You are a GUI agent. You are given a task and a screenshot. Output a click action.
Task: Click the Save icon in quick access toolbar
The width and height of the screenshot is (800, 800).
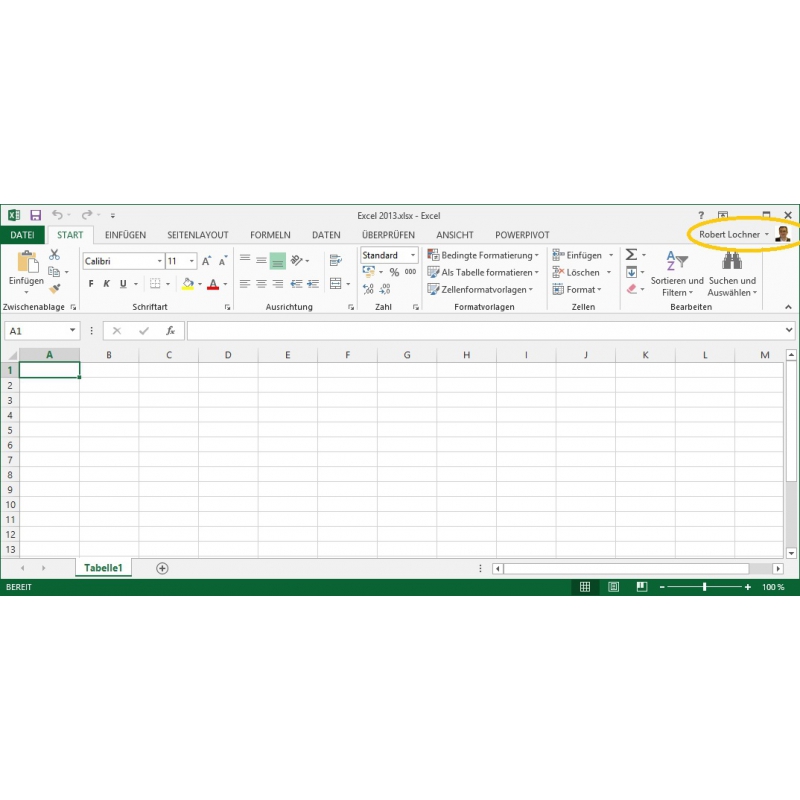(35, 215)
